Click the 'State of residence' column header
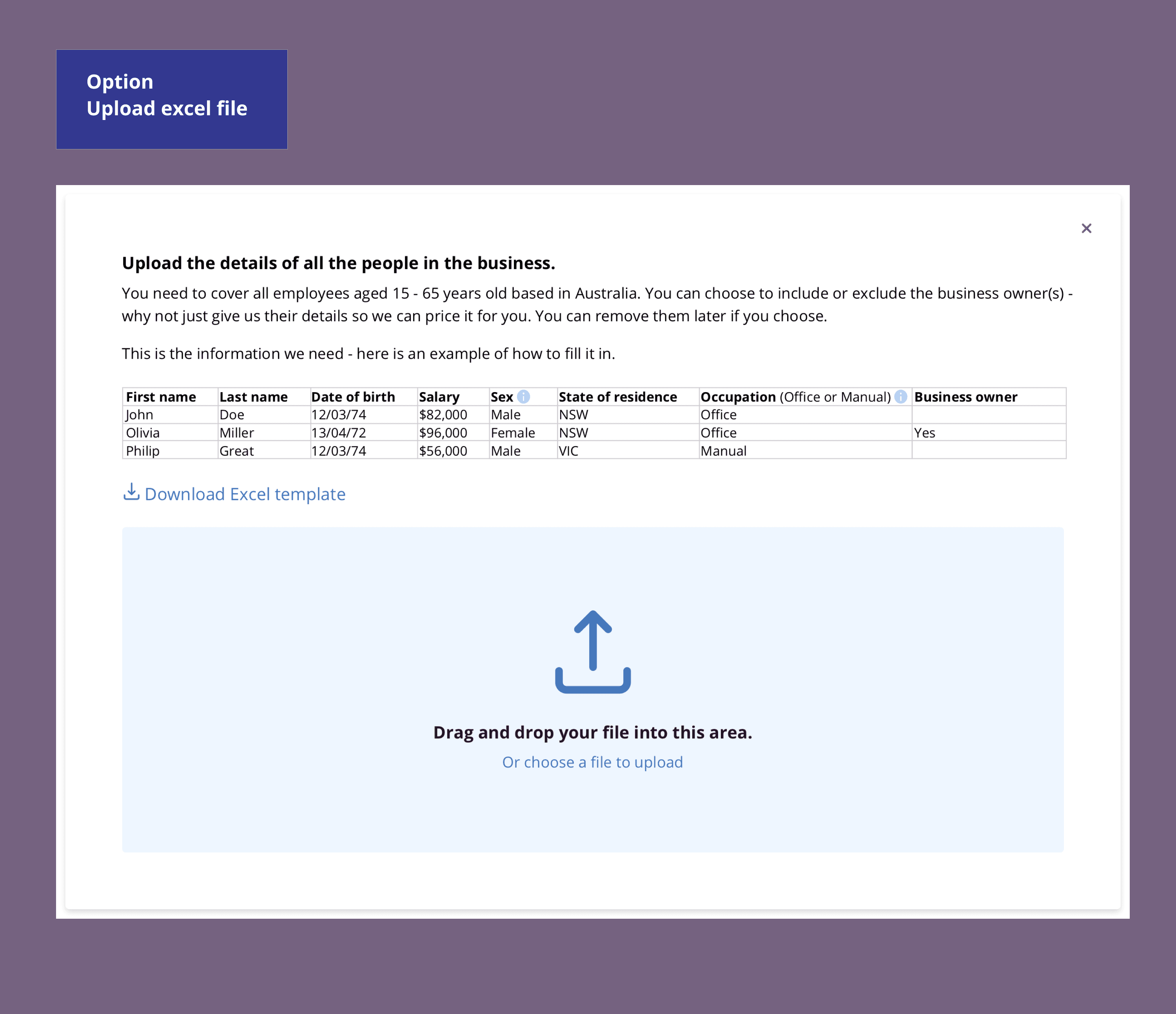 coord(617,397)
